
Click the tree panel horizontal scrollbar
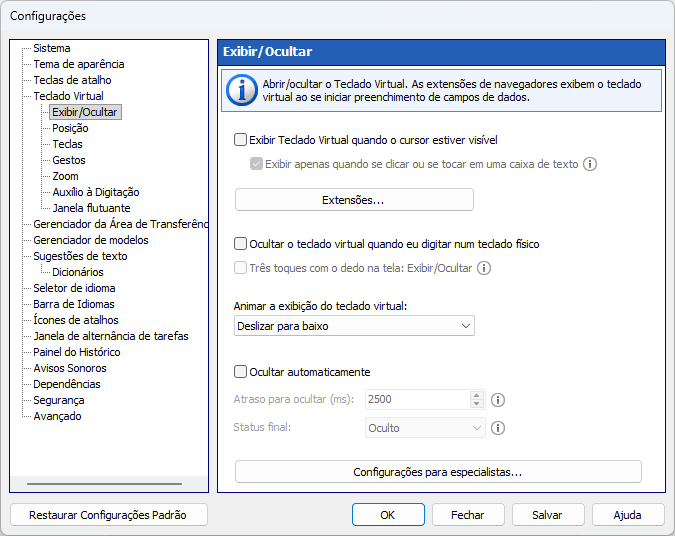104,484
